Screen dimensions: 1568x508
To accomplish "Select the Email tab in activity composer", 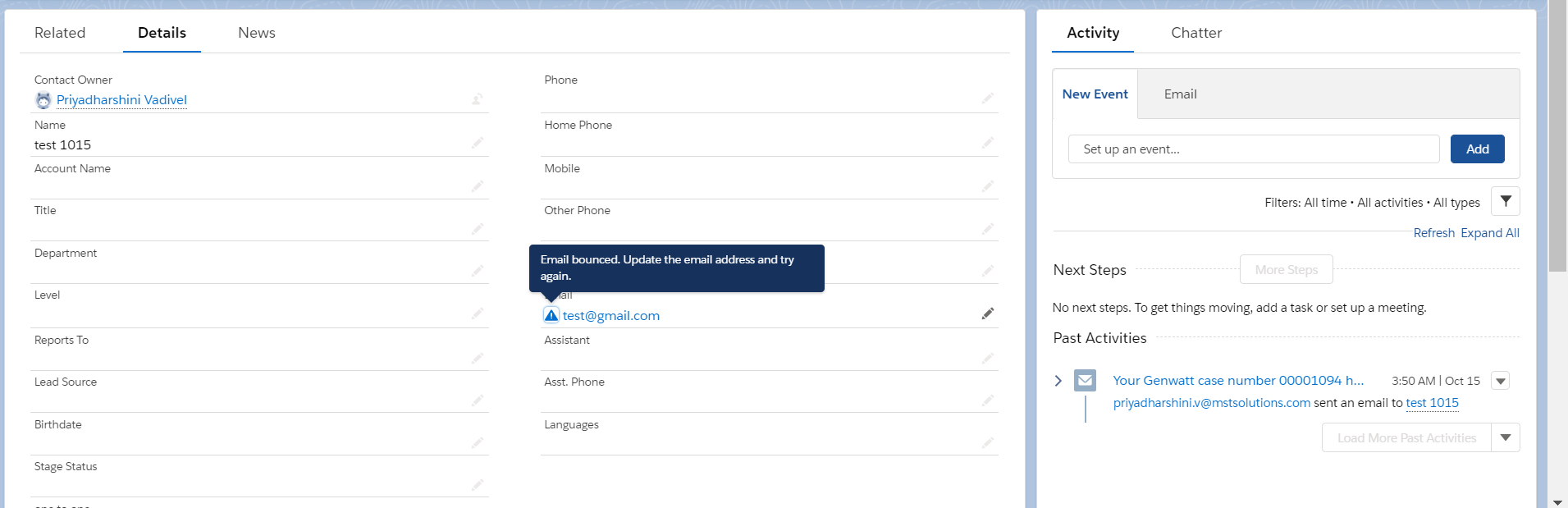I will (x=1180, y=94).
